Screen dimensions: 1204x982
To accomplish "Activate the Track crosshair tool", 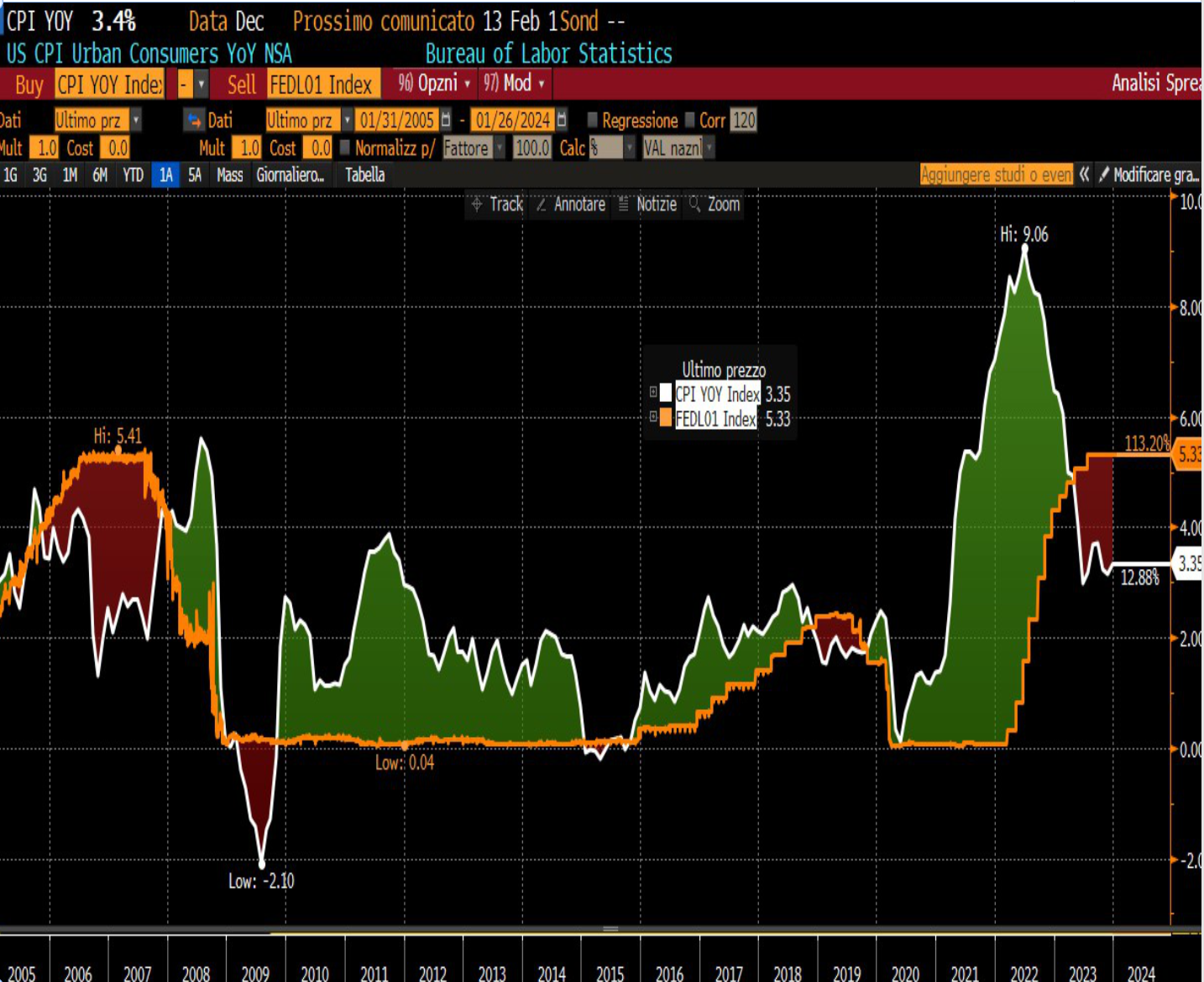I will tap(497, 204).
